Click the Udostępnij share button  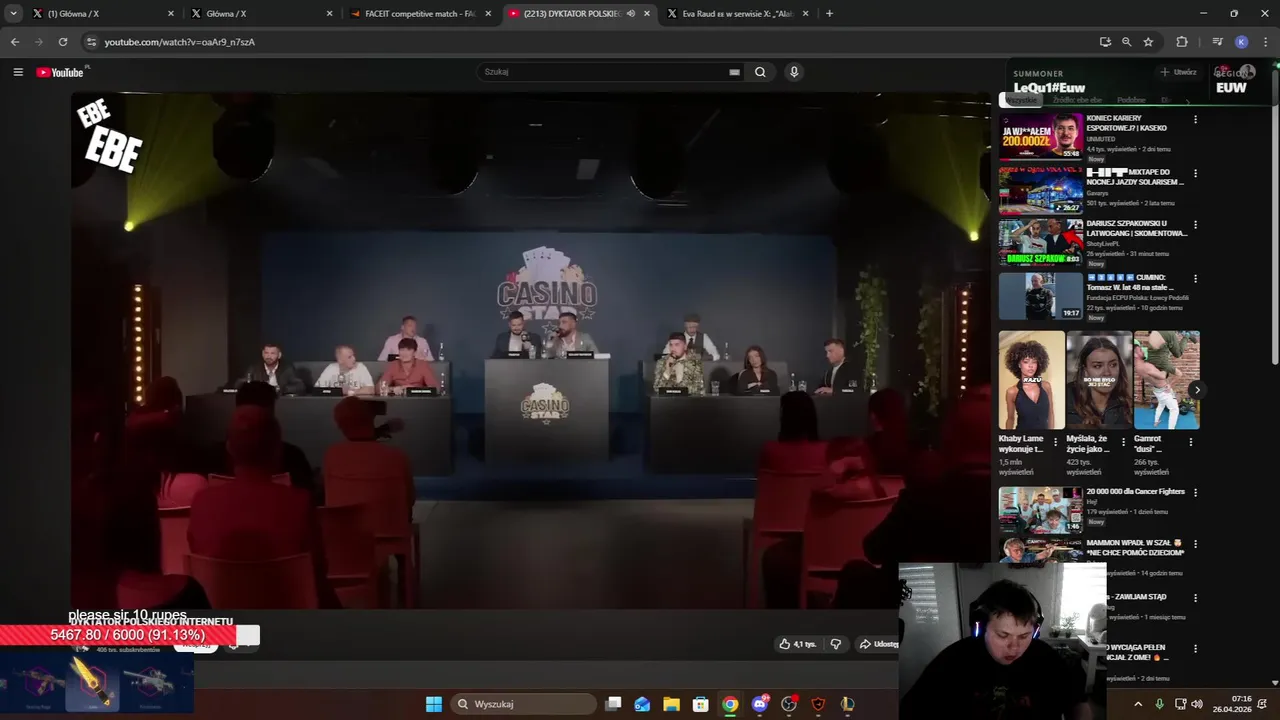coord(878,644)
